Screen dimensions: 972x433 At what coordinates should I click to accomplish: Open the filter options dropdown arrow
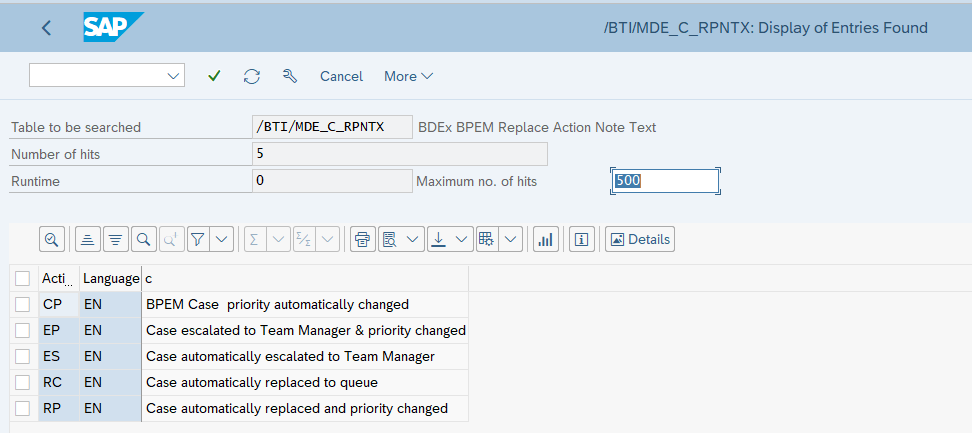pyautogui.click(x=222, y=240)
